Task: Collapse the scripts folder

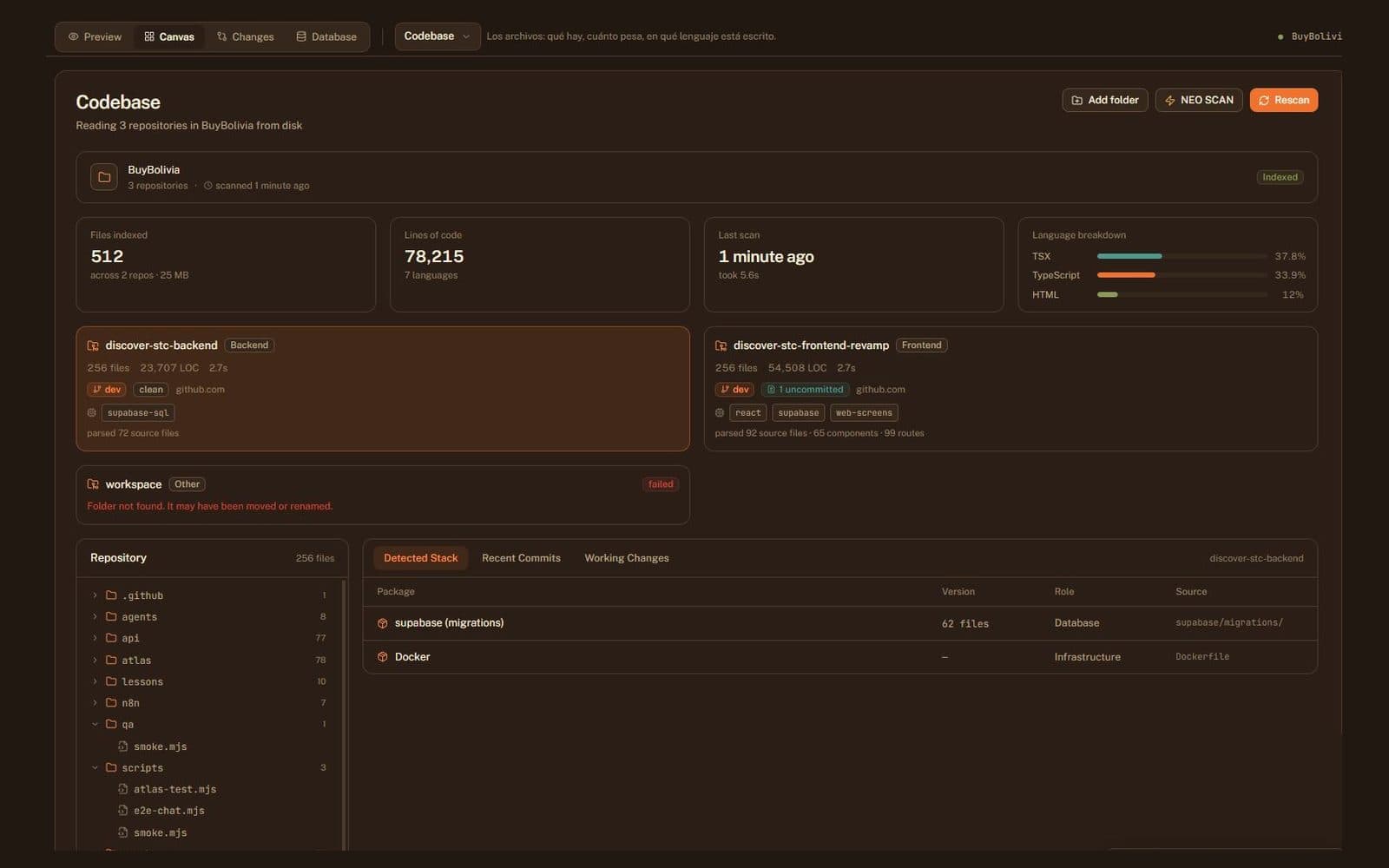Action: click(x=95, y=767)
